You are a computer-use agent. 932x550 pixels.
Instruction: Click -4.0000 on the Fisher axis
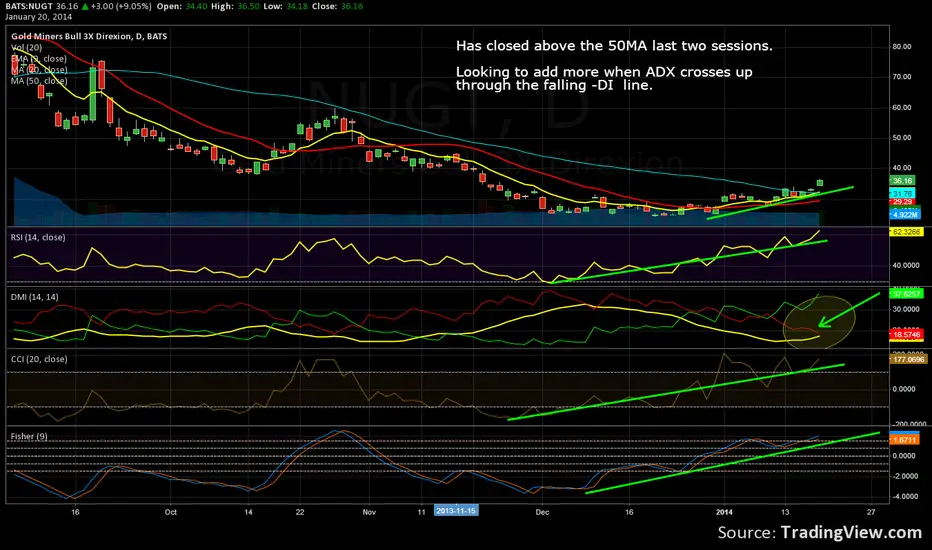pos(904,496)
